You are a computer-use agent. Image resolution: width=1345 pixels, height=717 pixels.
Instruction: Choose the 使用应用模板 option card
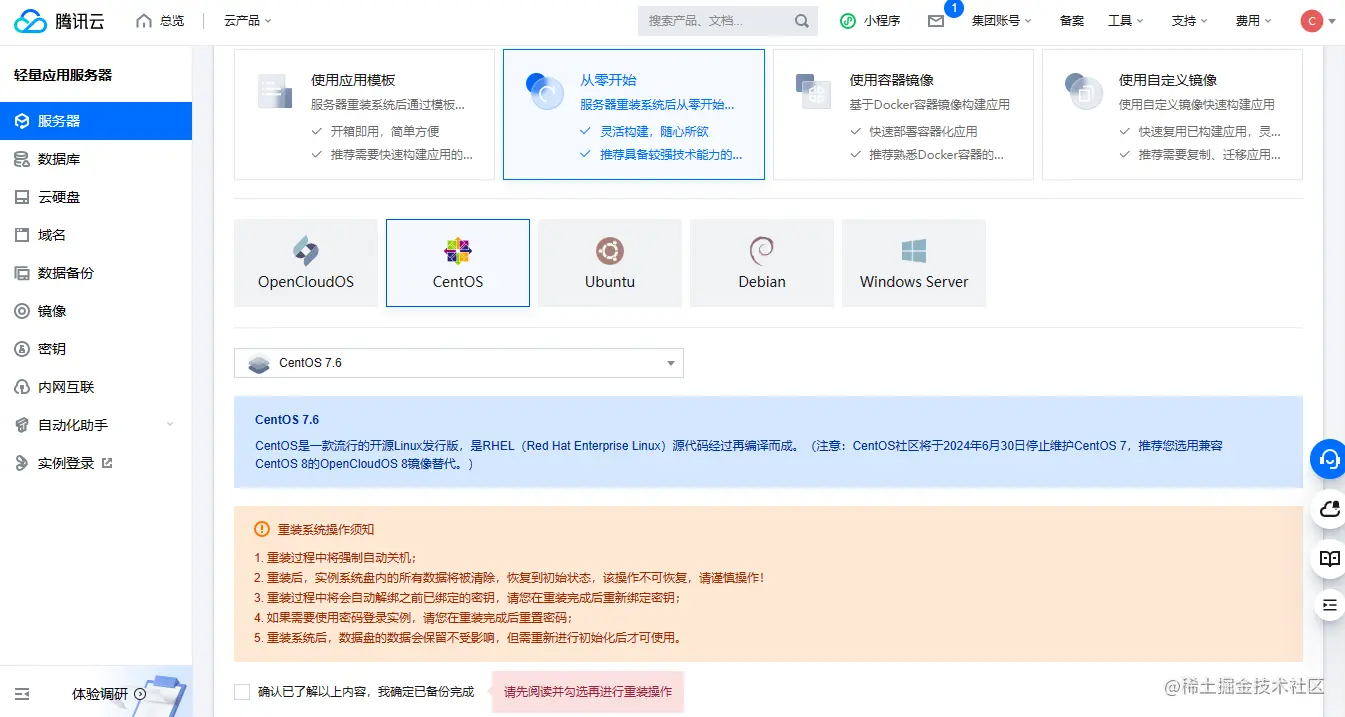coord(364,115)
